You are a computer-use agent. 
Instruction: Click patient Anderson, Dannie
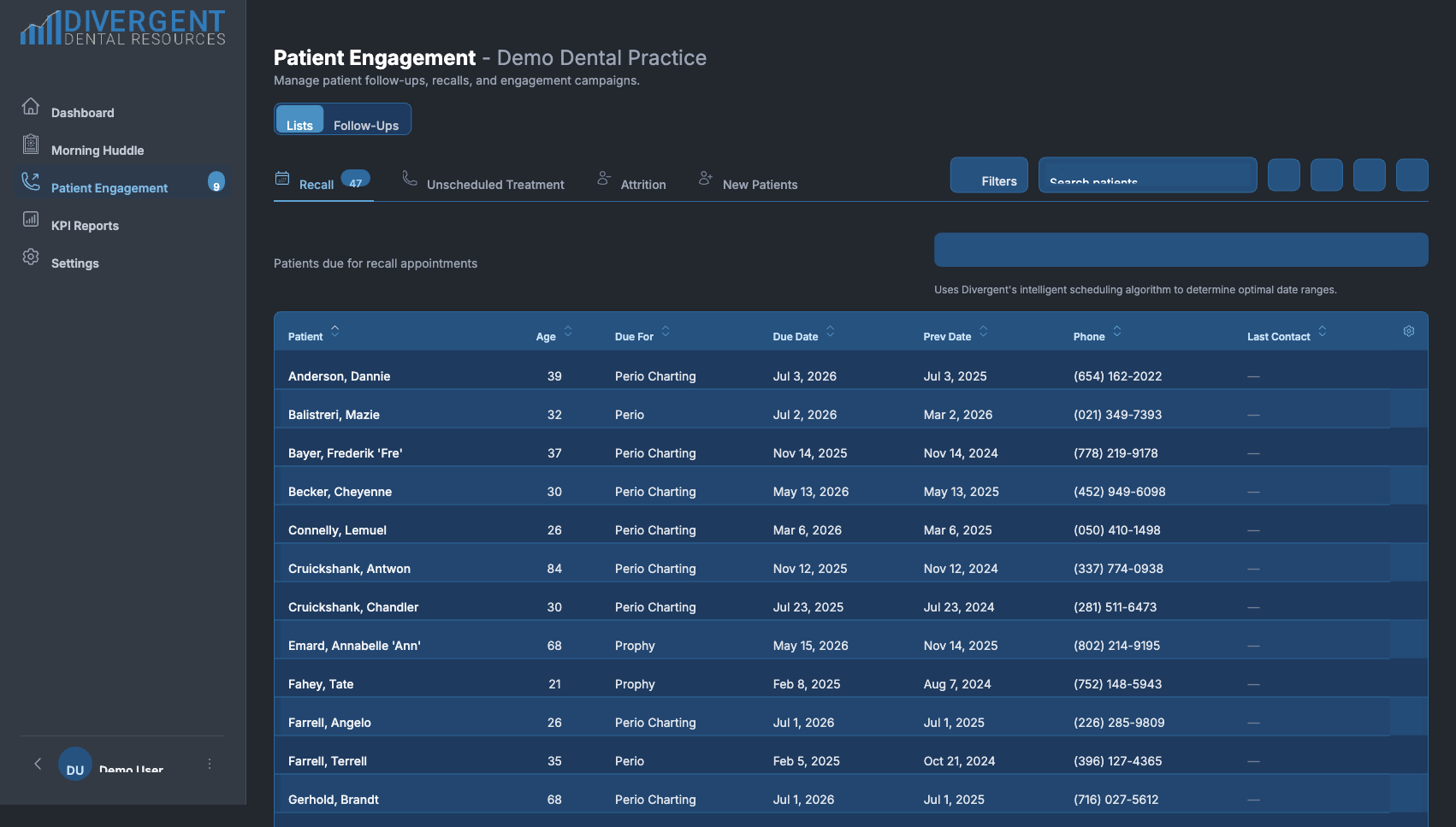(339, 376)
